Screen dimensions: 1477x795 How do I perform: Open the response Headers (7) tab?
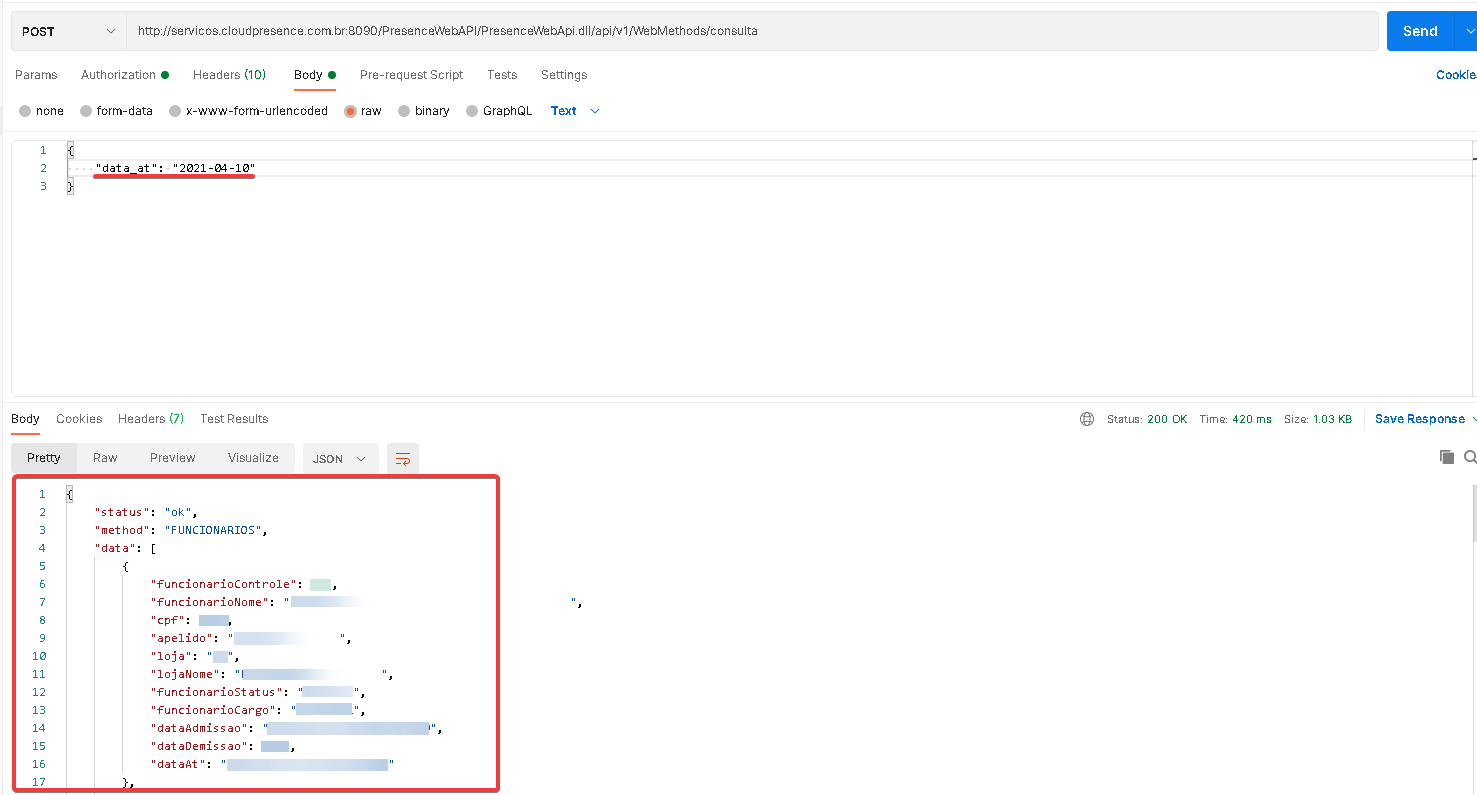151,419
